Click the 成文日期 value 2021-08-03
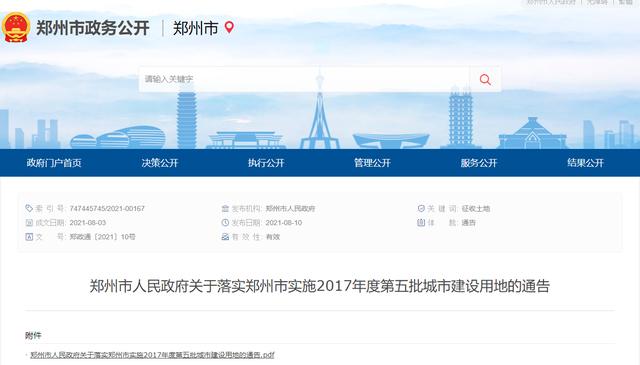This screenshot has width=640, height=365. [x=88, y=223]
